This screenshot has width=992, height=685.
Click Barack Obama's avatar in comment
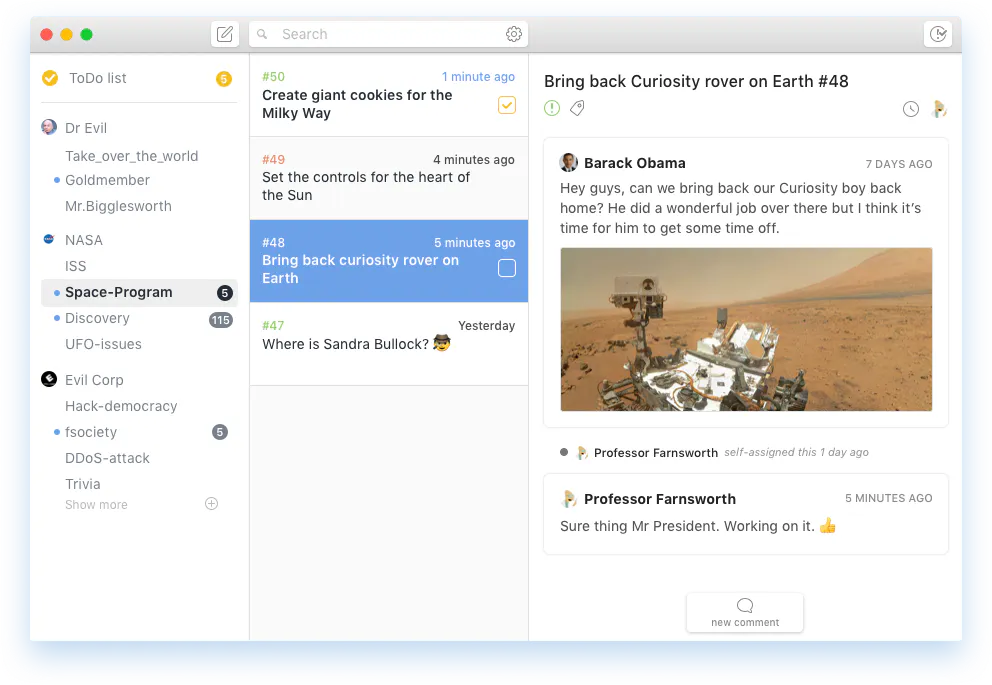click(568, 163)
